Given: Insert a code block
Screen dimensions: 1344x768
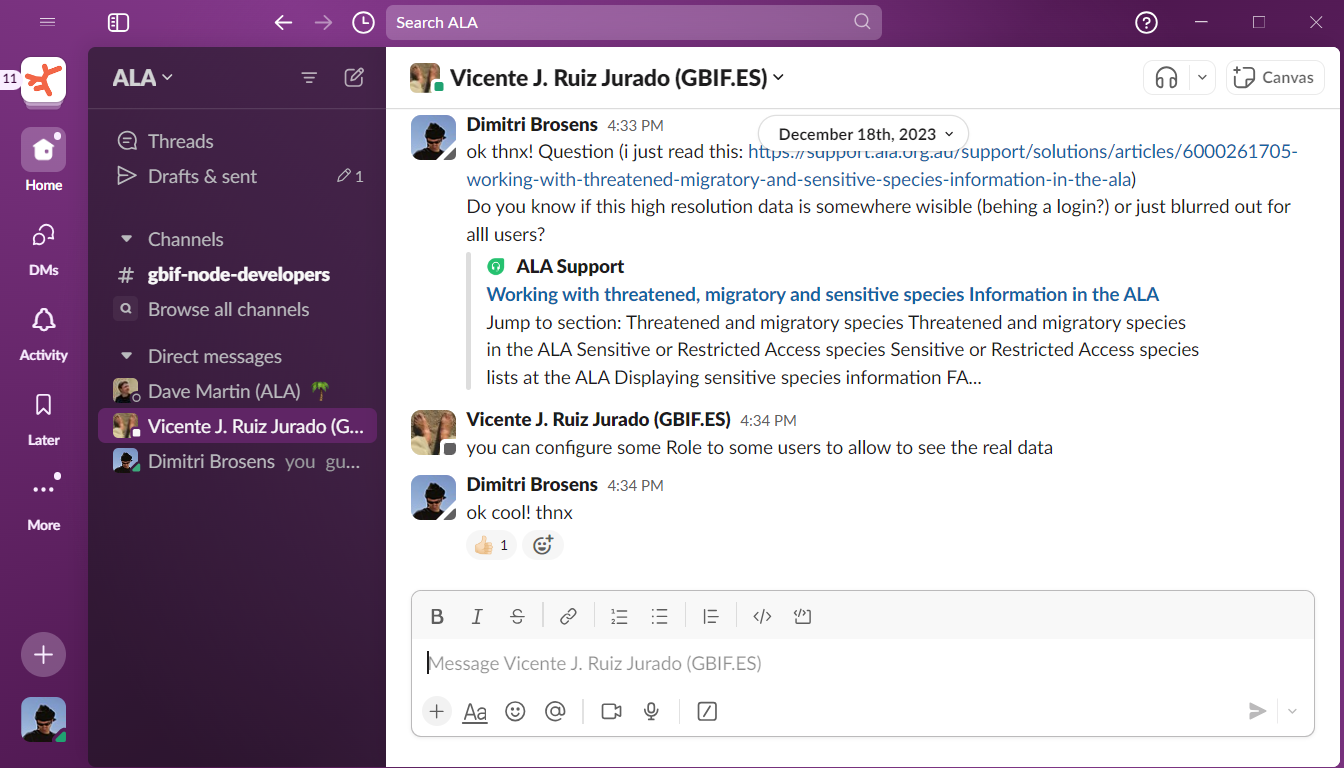Looking at the screenshot, I should [x=802, y=617].
